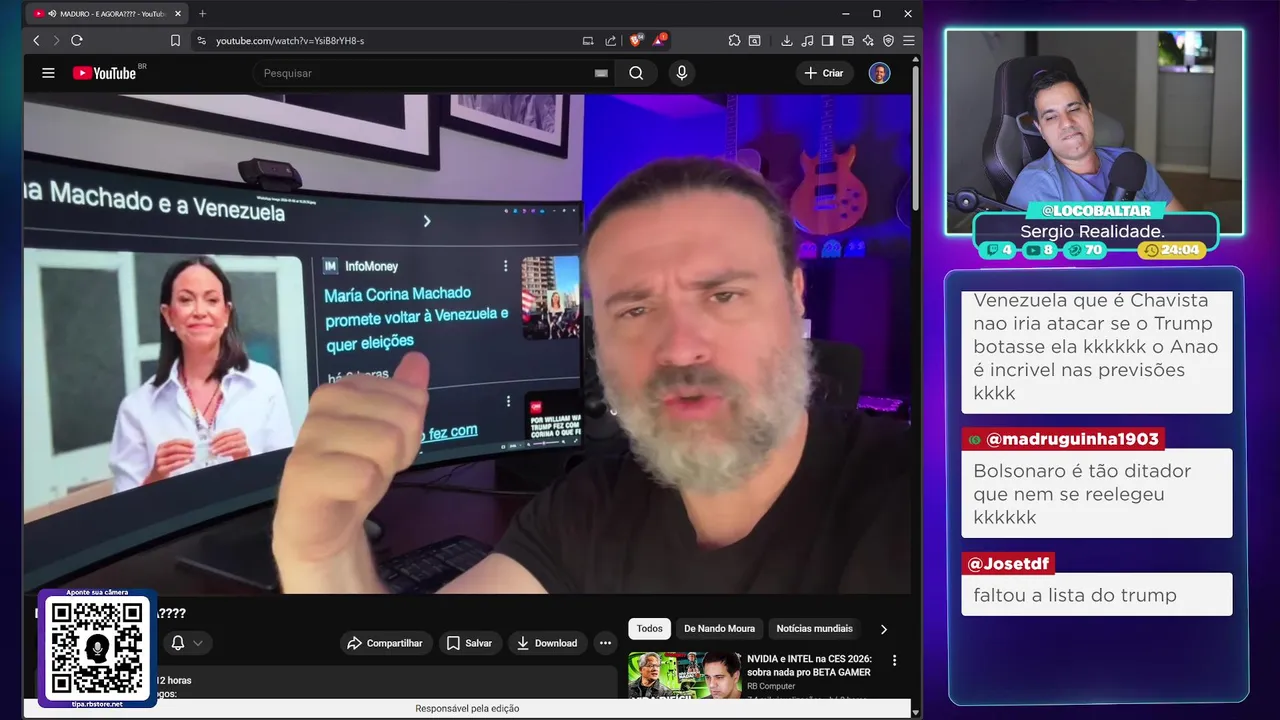Open browser extensions puzzle icon
The height and width of the screenshot is (720, 1280).
734,40
